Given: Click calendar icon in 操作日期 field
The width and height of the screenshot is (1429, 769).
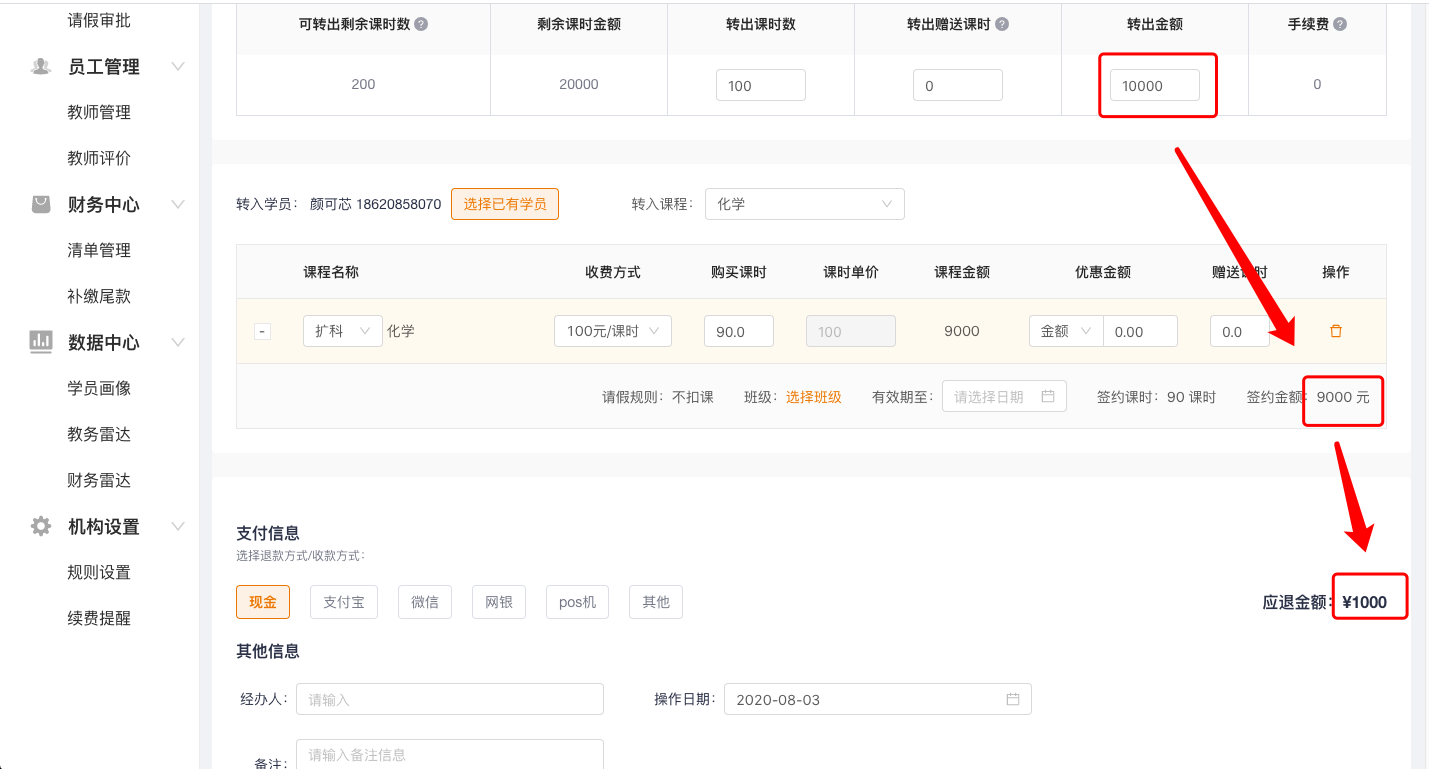Looking at the screenshot, I should coord(1013,699).
